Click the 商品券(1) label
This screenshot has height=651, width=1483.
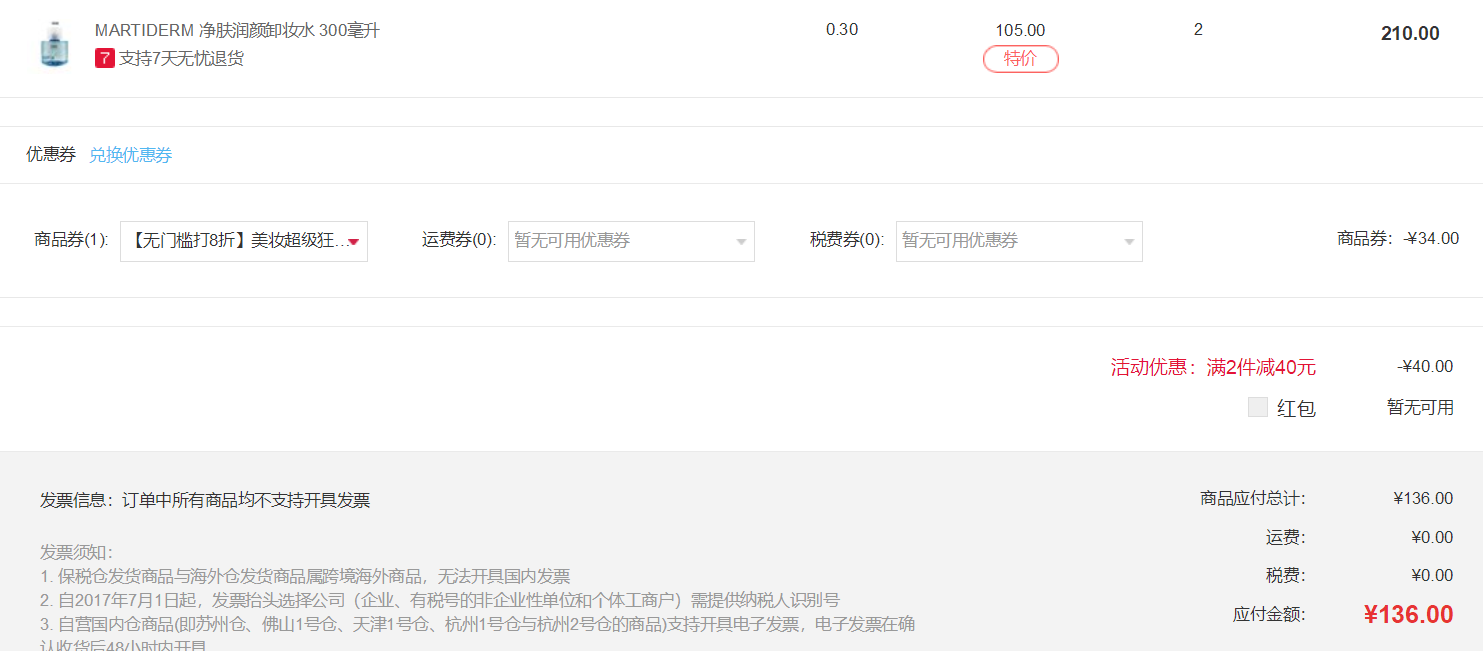pyautogui.click(x=71, y=240)
